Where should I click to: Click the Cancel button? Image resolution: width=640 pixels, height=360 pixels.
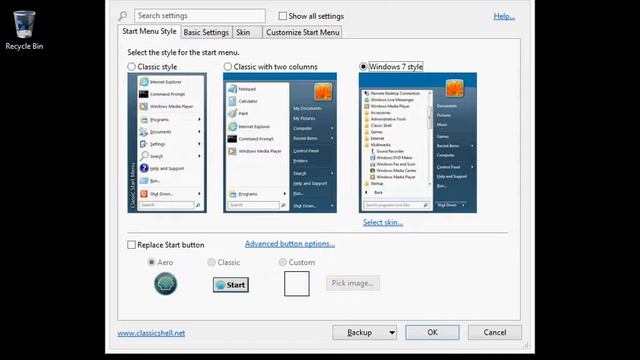[x=495, y=333]
